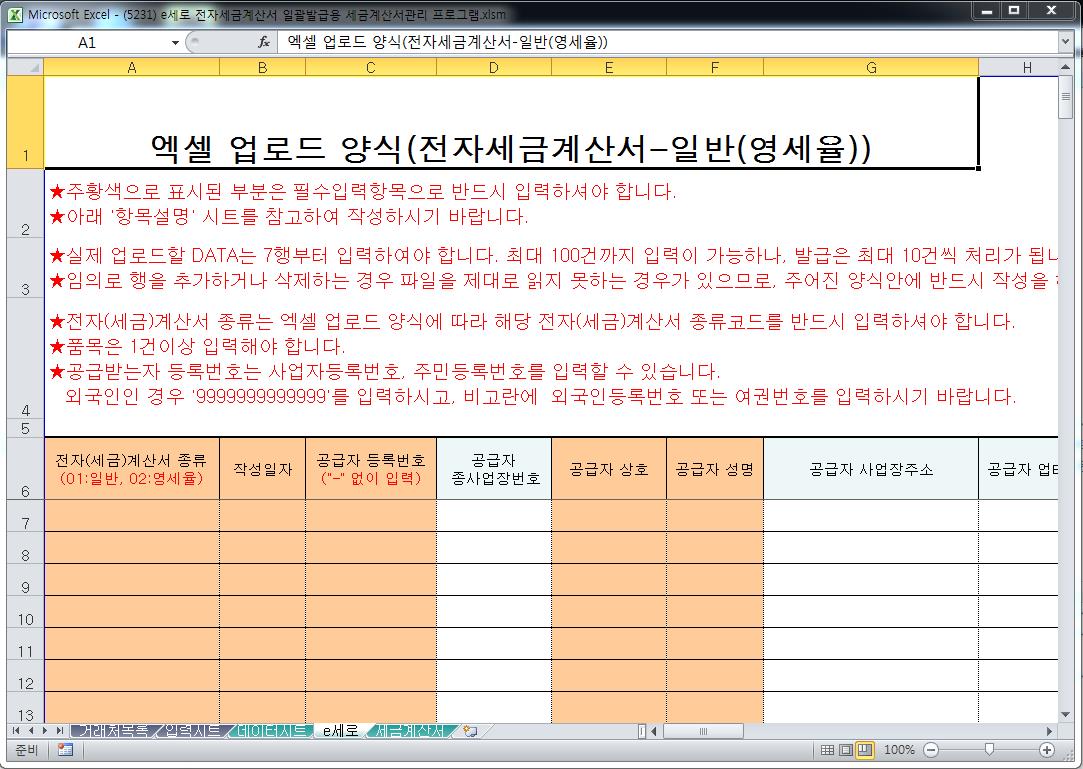
Task: Select Page Break Preview view icon
Action: tap(866, 749)
